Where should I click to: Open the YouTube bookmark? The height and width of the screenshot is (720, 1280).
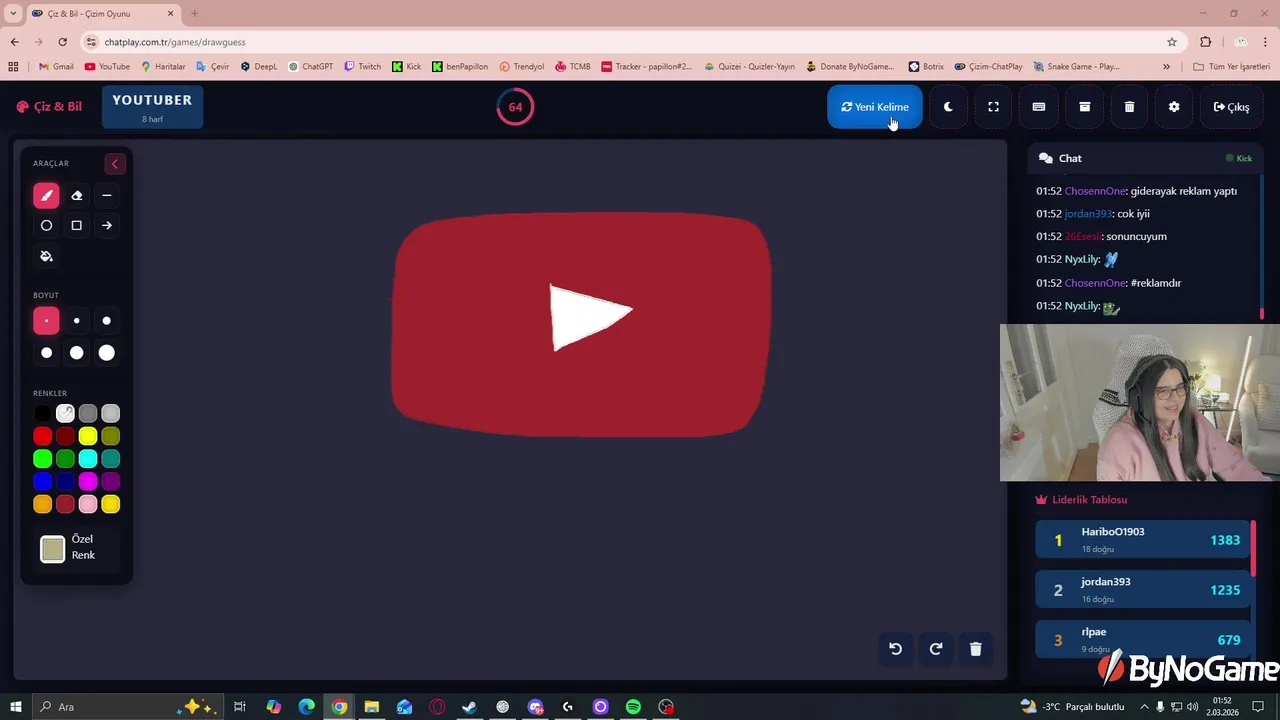pyautogui.click(x=107, y=67)
